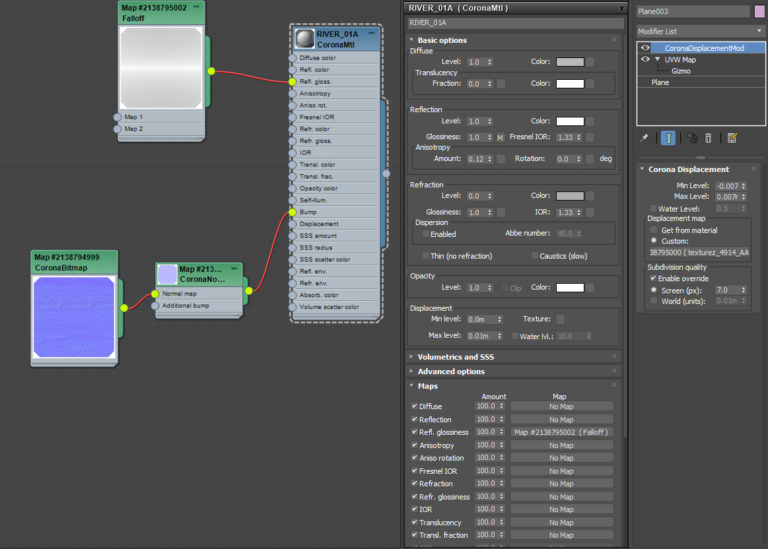Open the Modifier List dropdown

(x=700, y=32)
